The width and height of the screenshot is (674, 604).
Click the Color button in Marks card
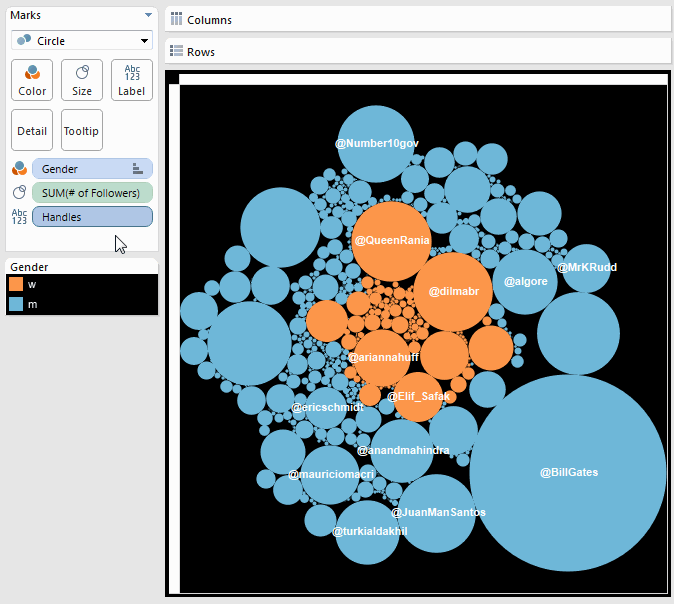[x=32, y=80]
